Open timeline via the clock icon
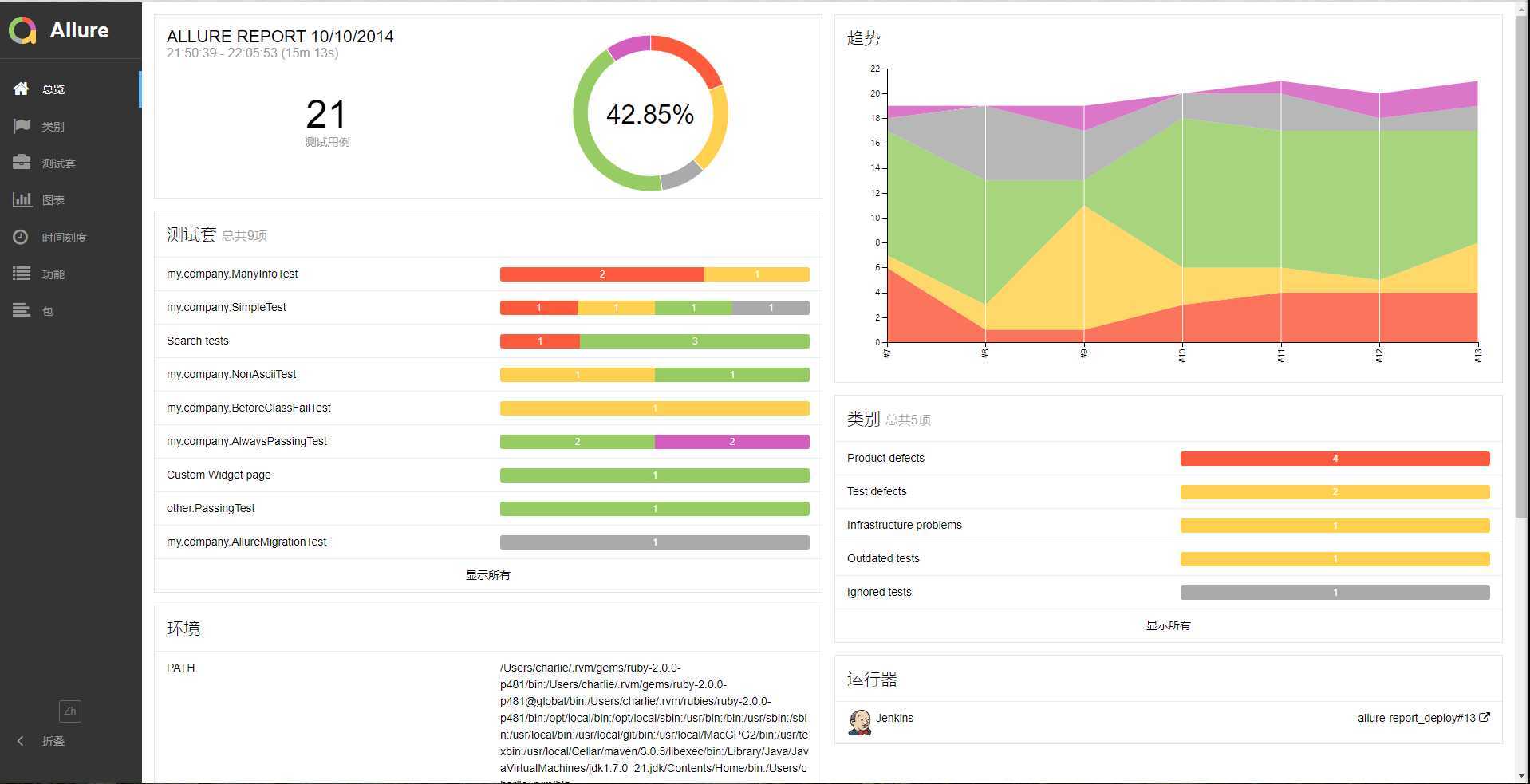1530x784 pixels. point(21,237)
